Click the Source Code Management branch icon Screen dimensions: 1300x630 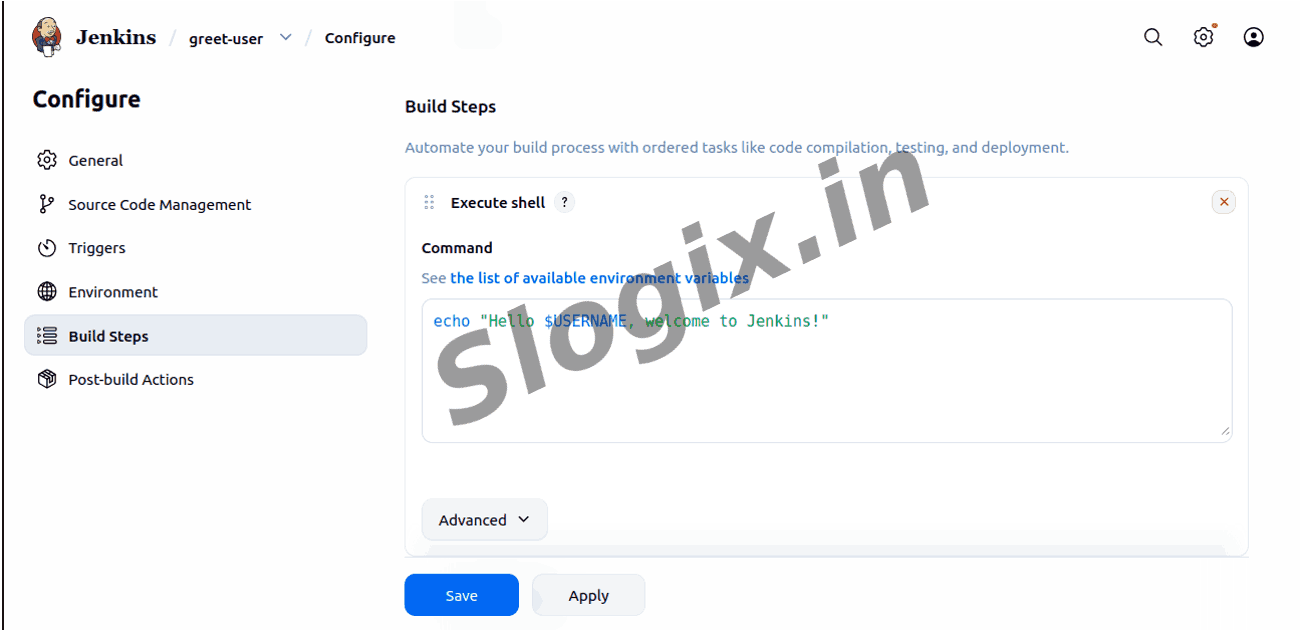click(47, 204)
